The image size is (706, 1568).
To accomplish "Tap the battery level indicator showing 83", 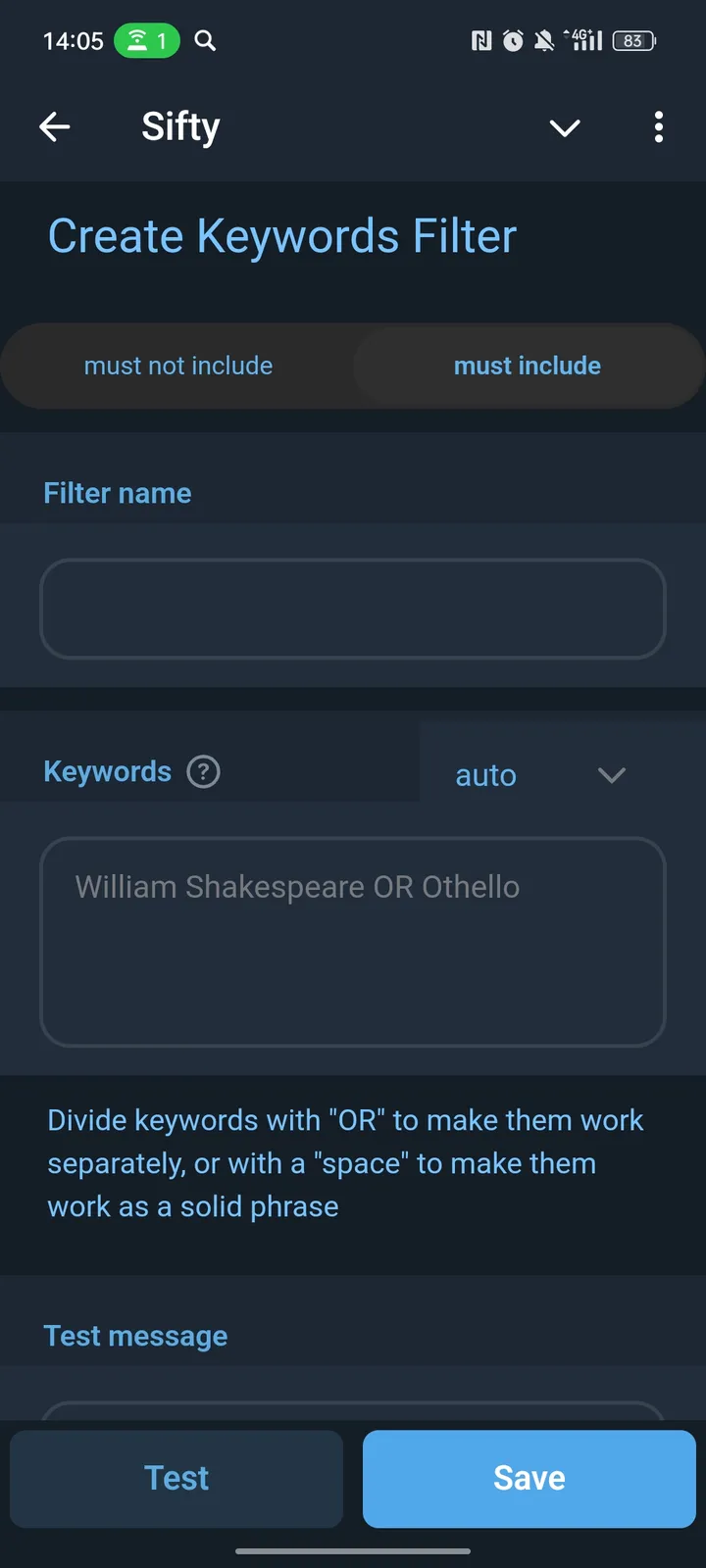I will pos(633,40).
